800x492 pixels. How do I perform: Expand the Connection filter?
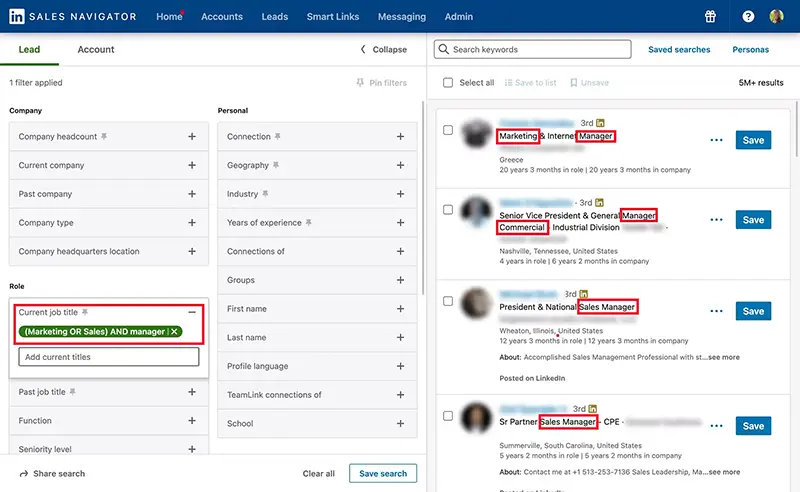(x=401, y=136)
